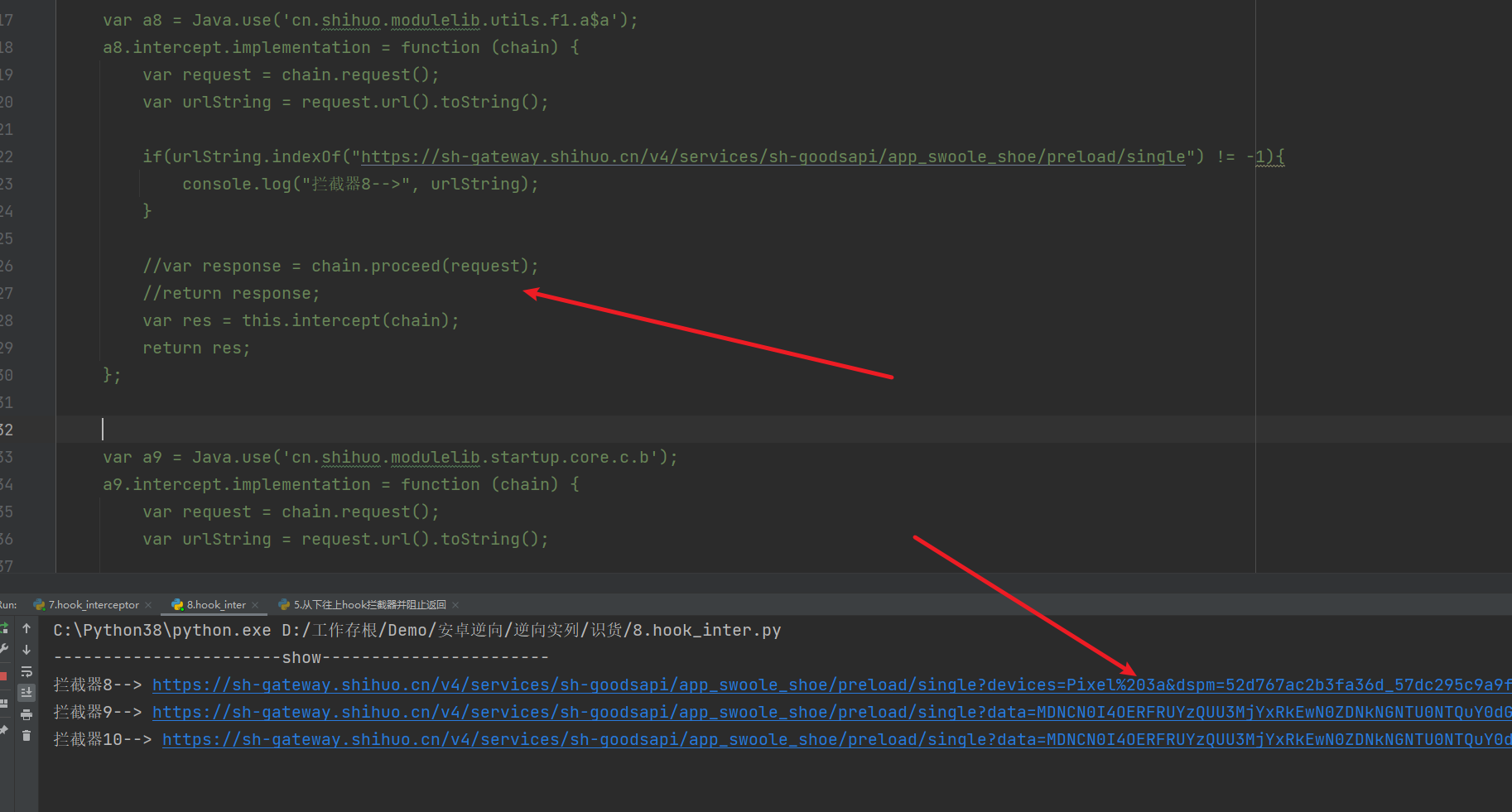Click commented line '//return response;'
This screenshot has height=812, width=1512.
[x=231, y=293]
